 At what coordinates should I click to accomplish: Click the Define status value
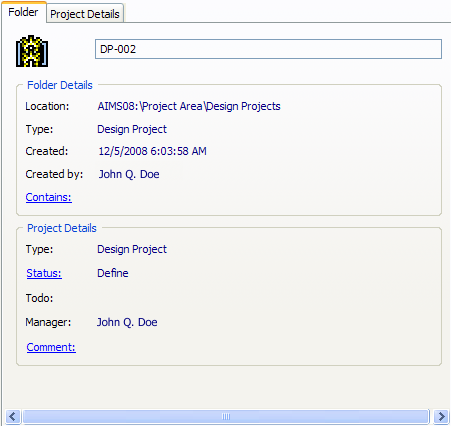[113, 273]
